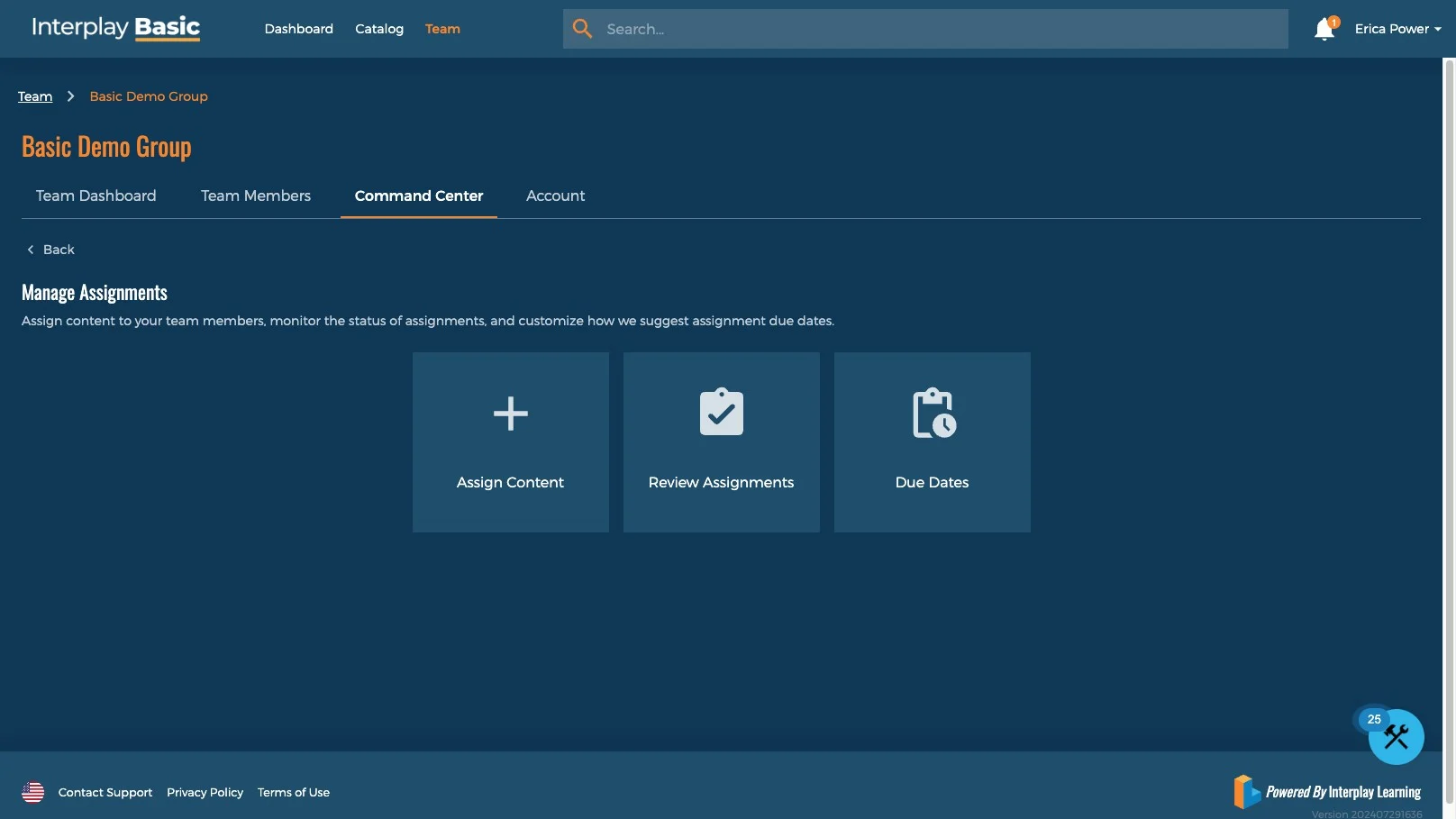Click the 25 badge on tools widget
1456x819 pixels.
click(x=1374, y=719)
